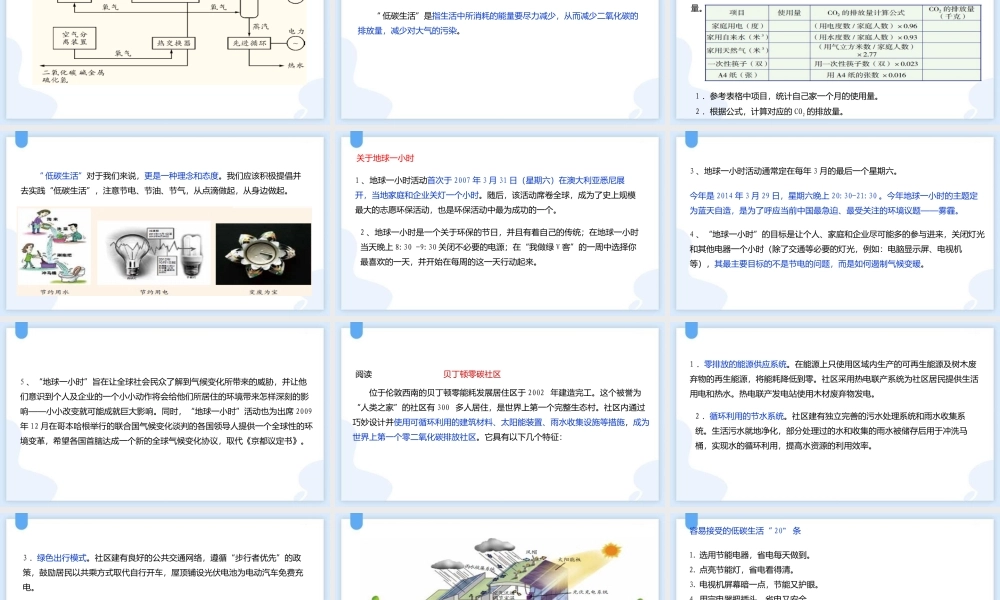Open the slide headed 关于地球一小时

pos(500,223)
